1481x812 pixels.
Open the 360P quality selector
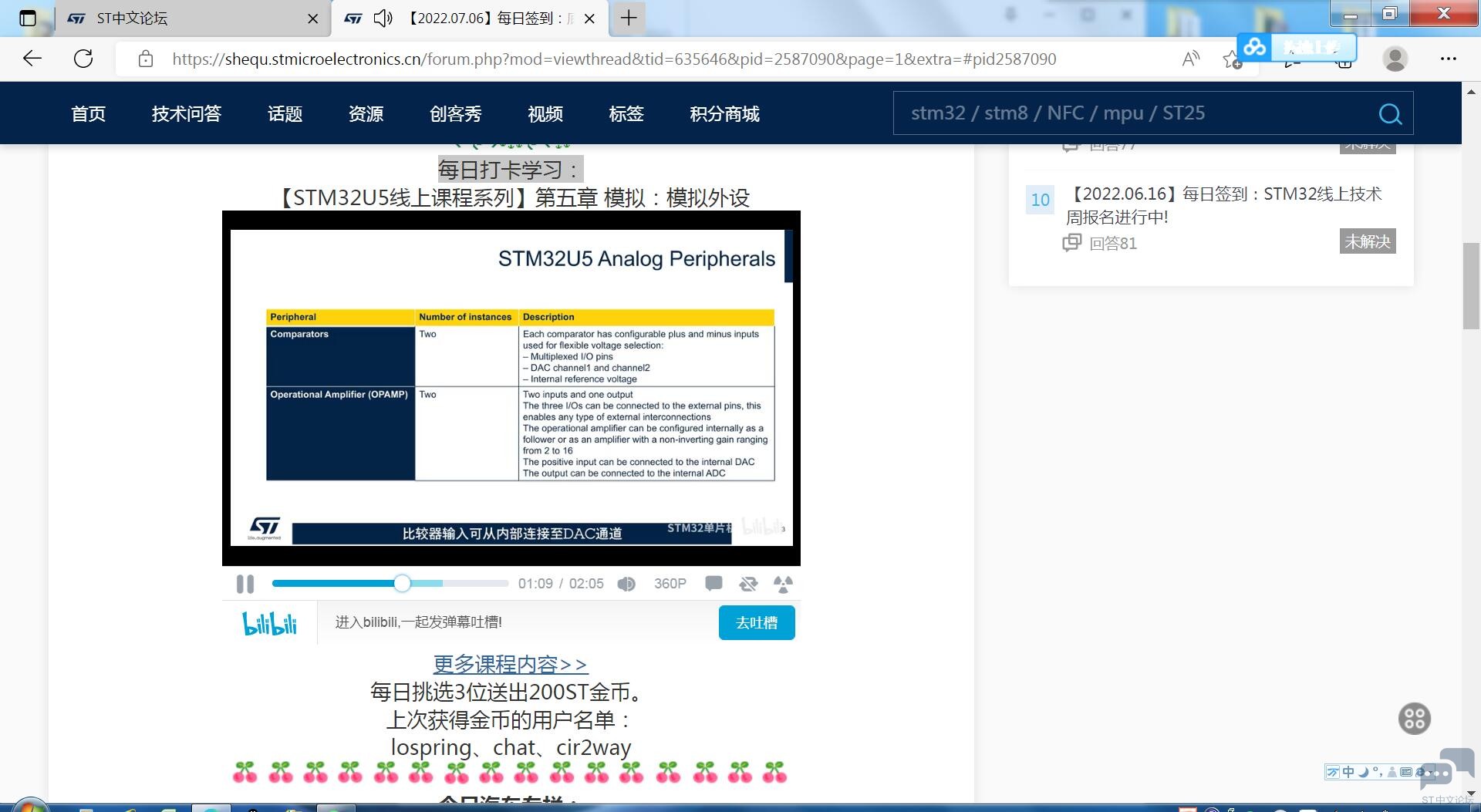point(670,584)
